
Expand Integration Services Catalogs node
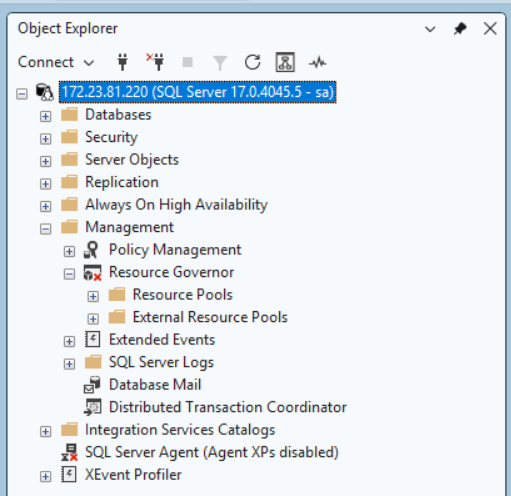coord(45,432)
